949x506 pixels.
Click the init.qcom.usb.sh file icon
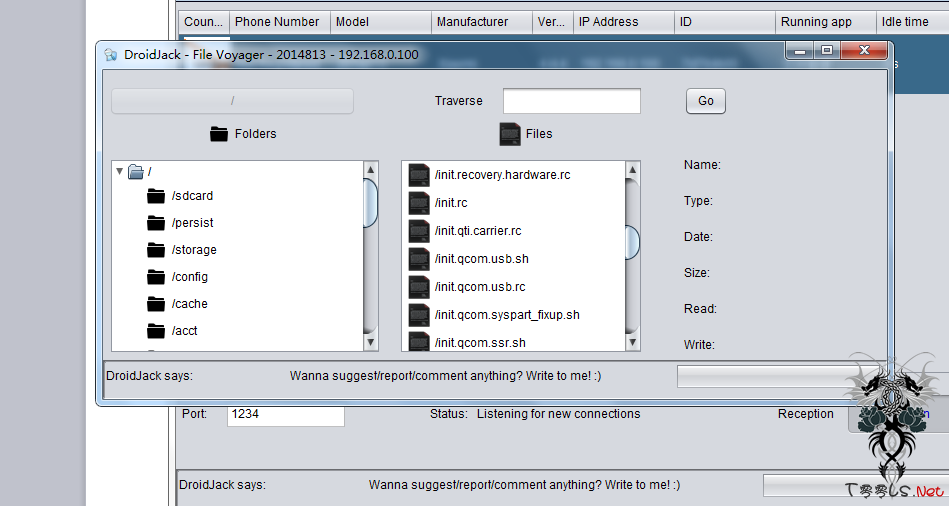[x=419, y=258]
